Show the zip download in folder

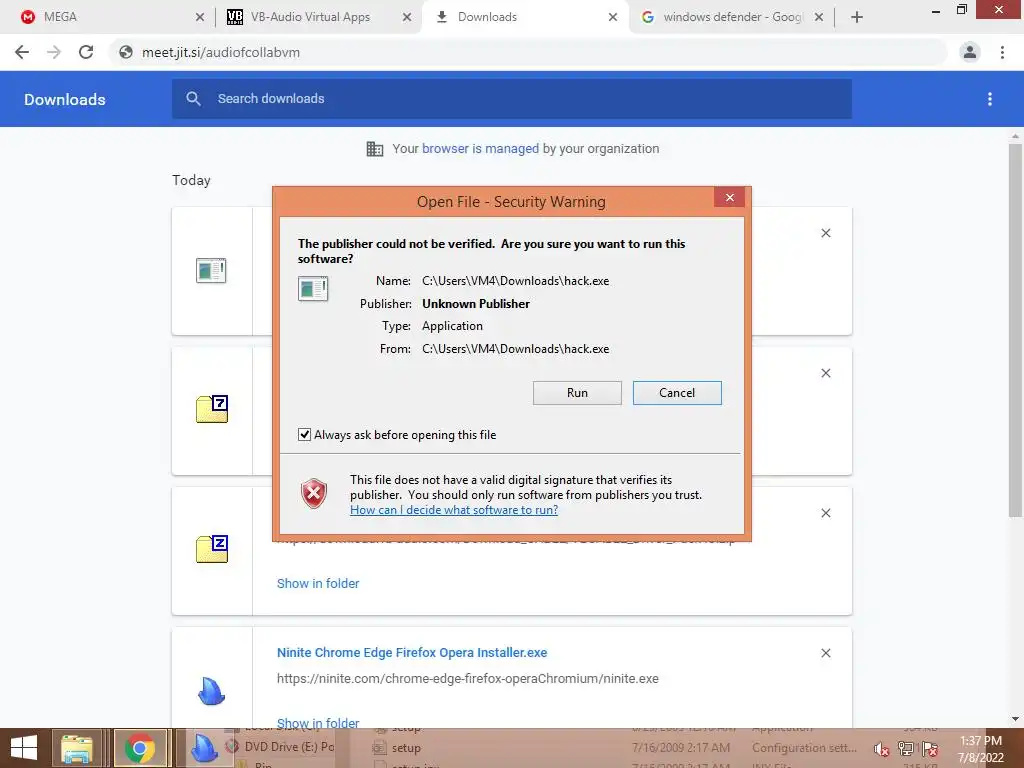[317, 583]
